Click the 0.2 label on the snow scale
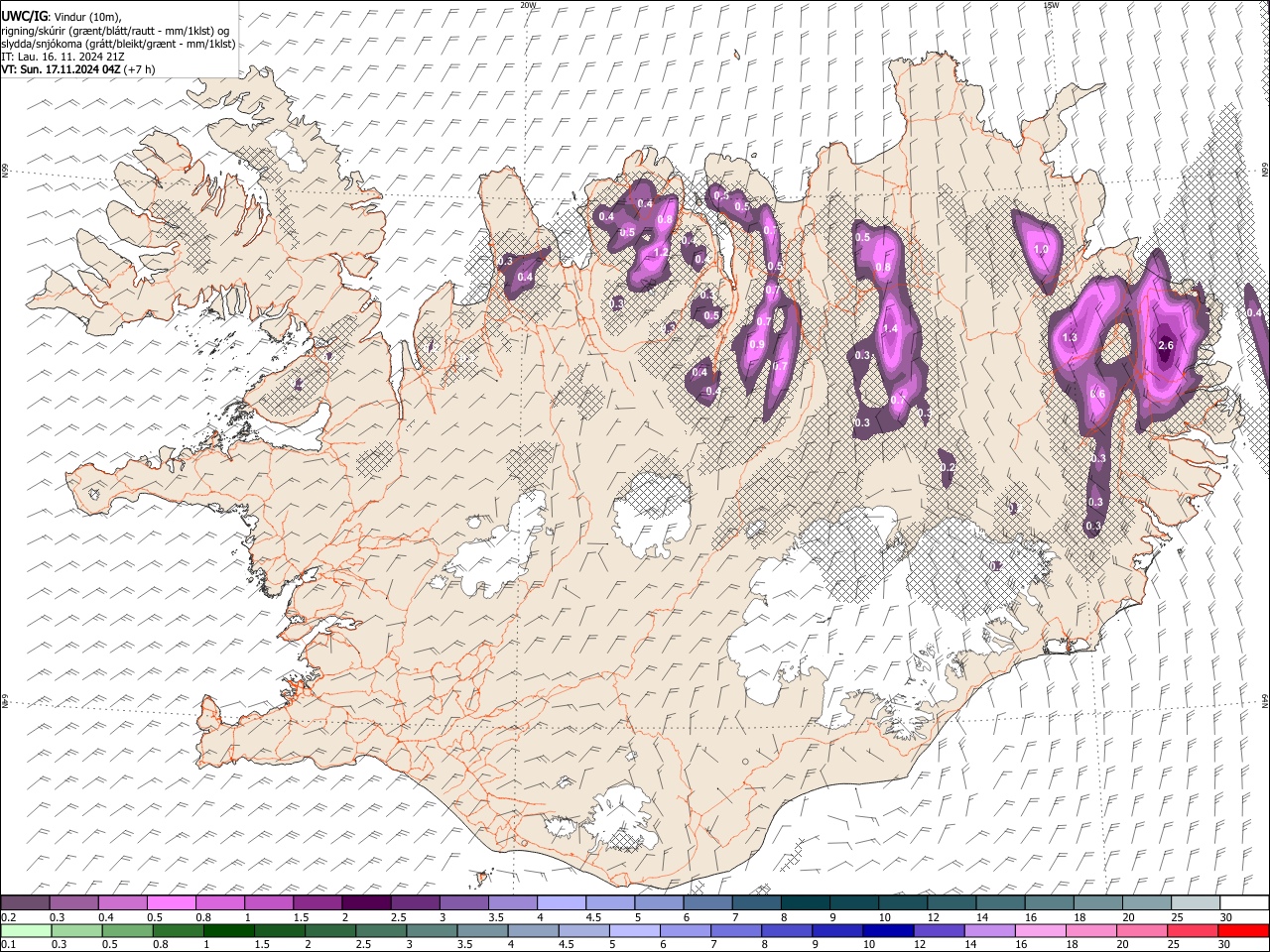This screenshot has width=1270, height=952. tap(8, 916)
